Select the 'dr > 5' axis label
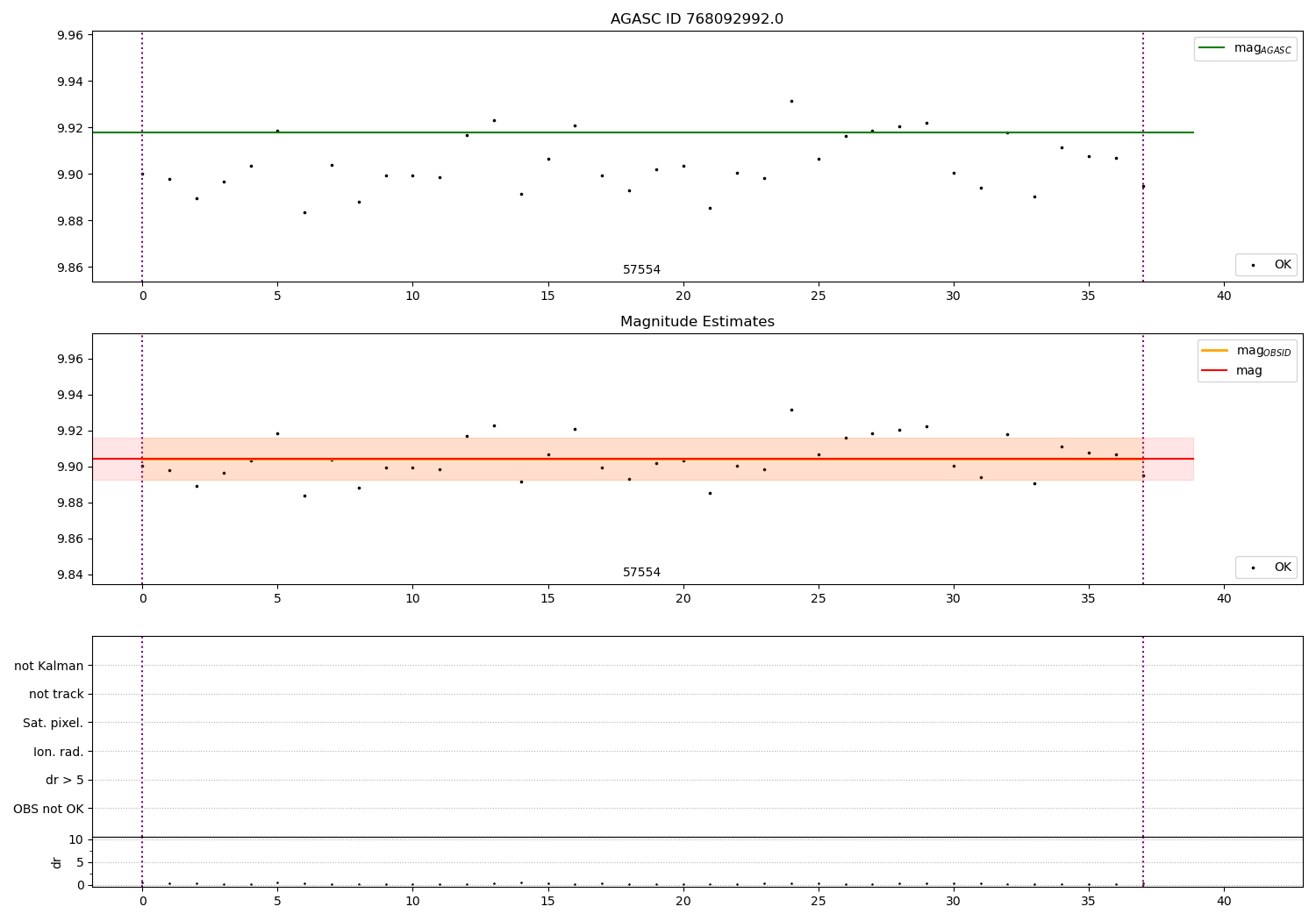 pyautogui.click(x=65, y=780)
